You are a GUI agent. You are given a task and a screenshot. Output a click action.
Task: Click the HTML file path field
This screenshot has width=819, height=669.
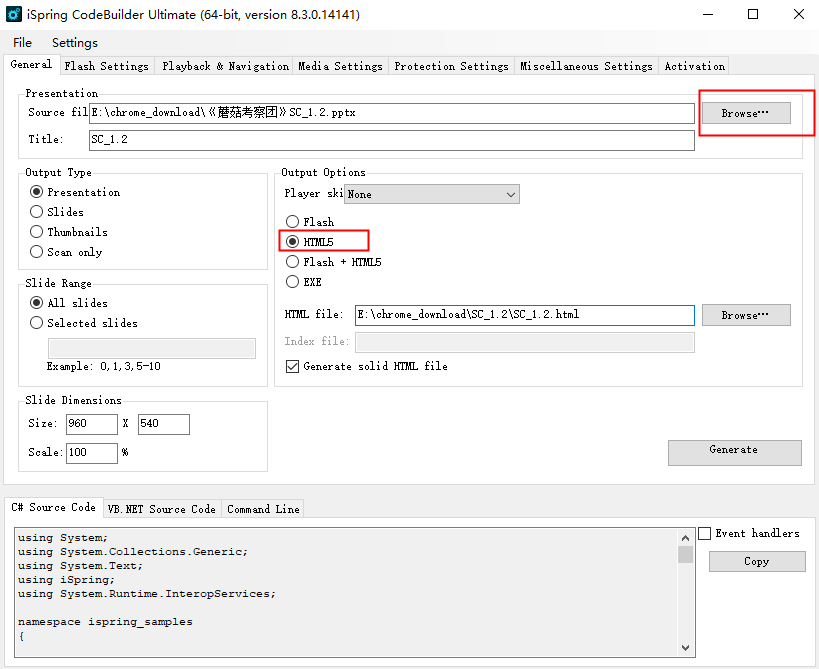tap(525, 315)
